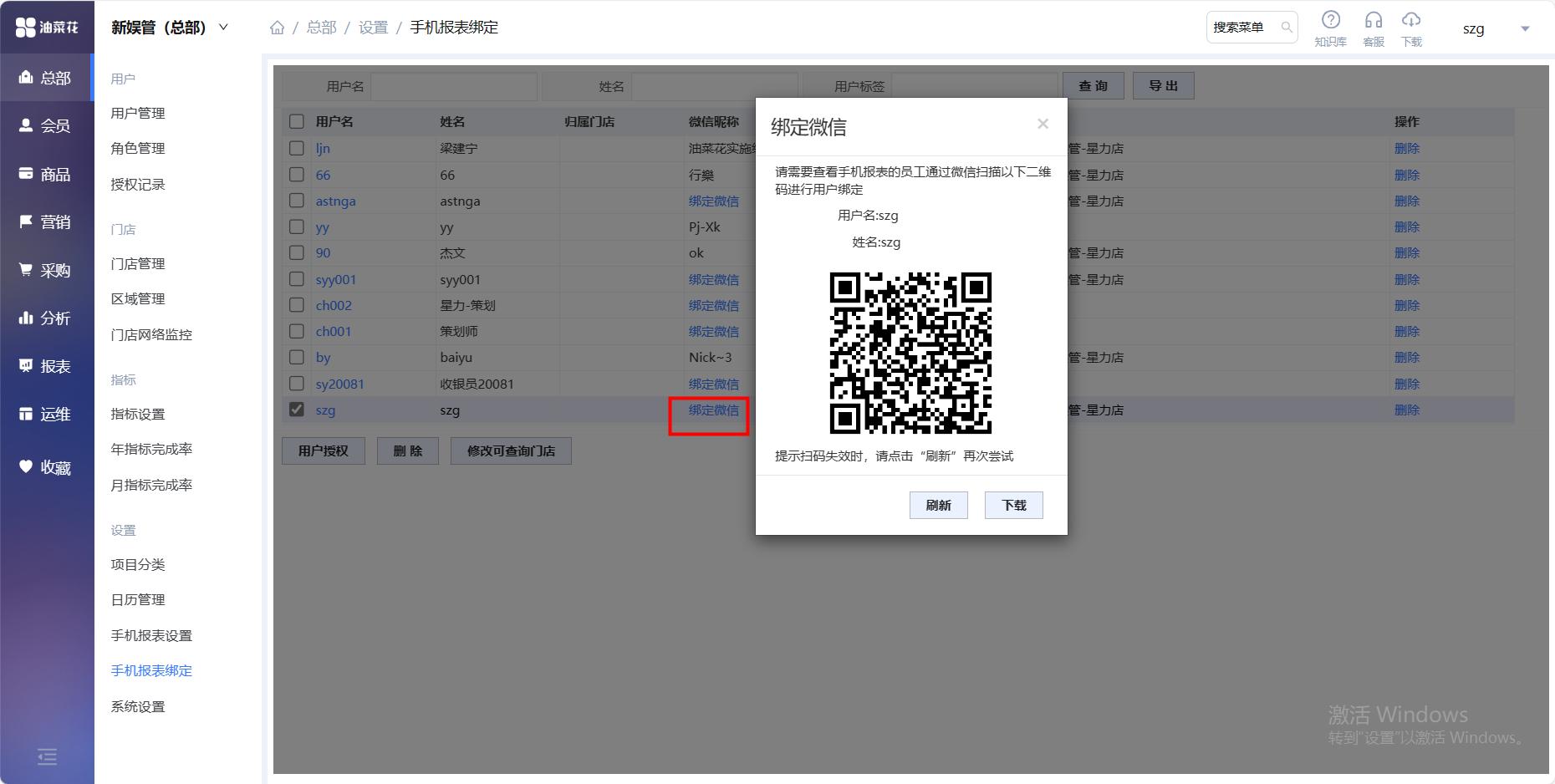Image resolution: width=1555 pixels, height=784 pixels.
Task: Click the 姓名 search input
Action: point(714,85)
